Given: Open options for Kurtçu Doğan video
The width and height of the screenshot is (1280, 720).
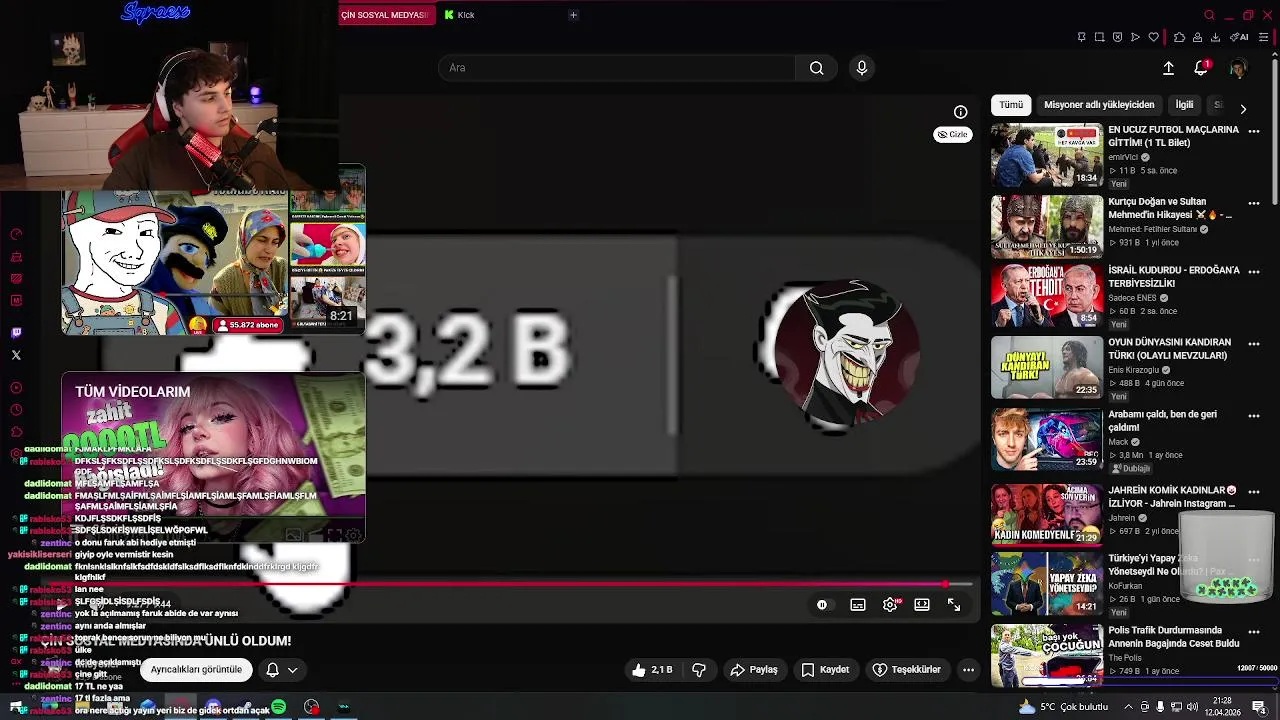Looking at the screenshot, I should (1254, 203).
